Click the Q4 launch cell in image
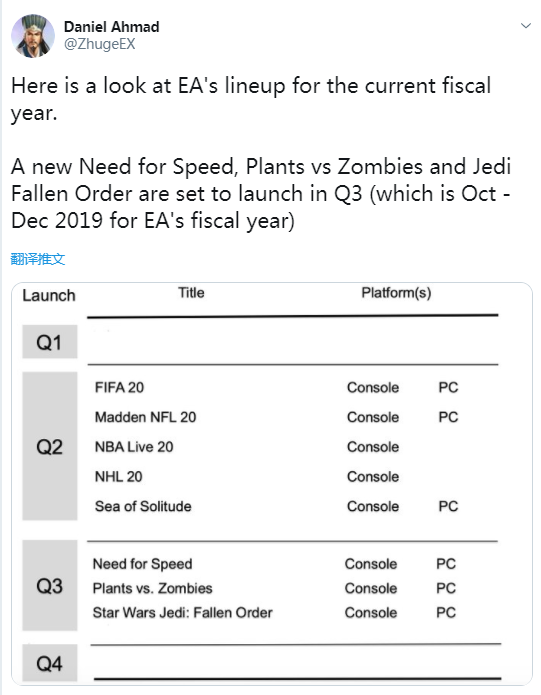Screen dimensions: 541x695 (50, 663)
